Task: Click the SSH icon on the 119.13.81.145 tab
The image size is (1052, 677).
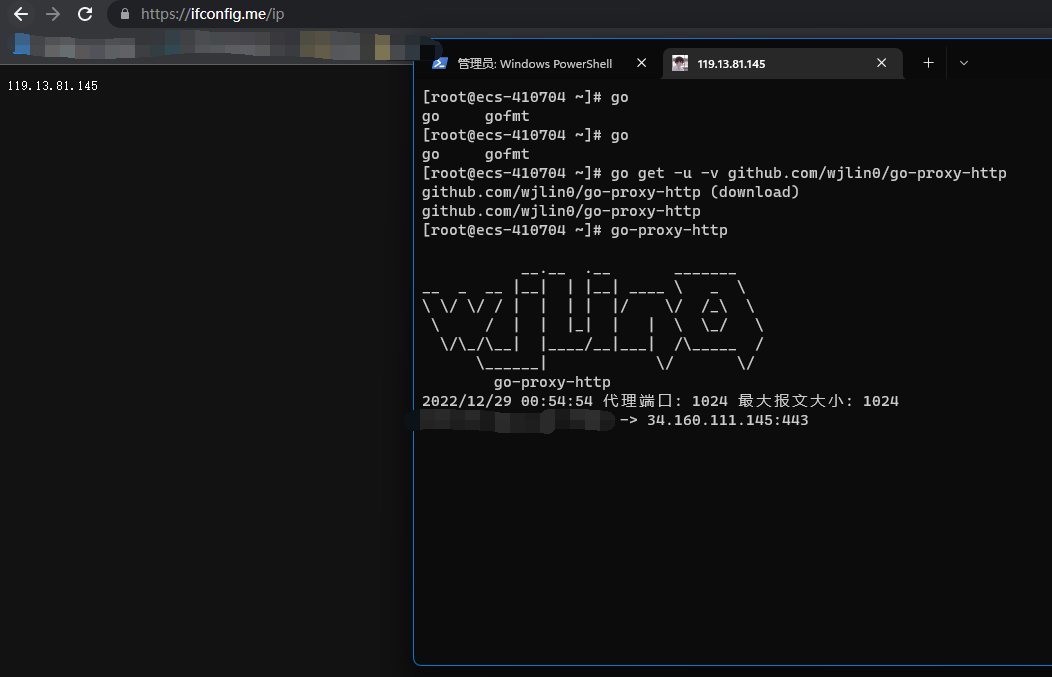Action: pyautogui.click(x=680, y=62)
